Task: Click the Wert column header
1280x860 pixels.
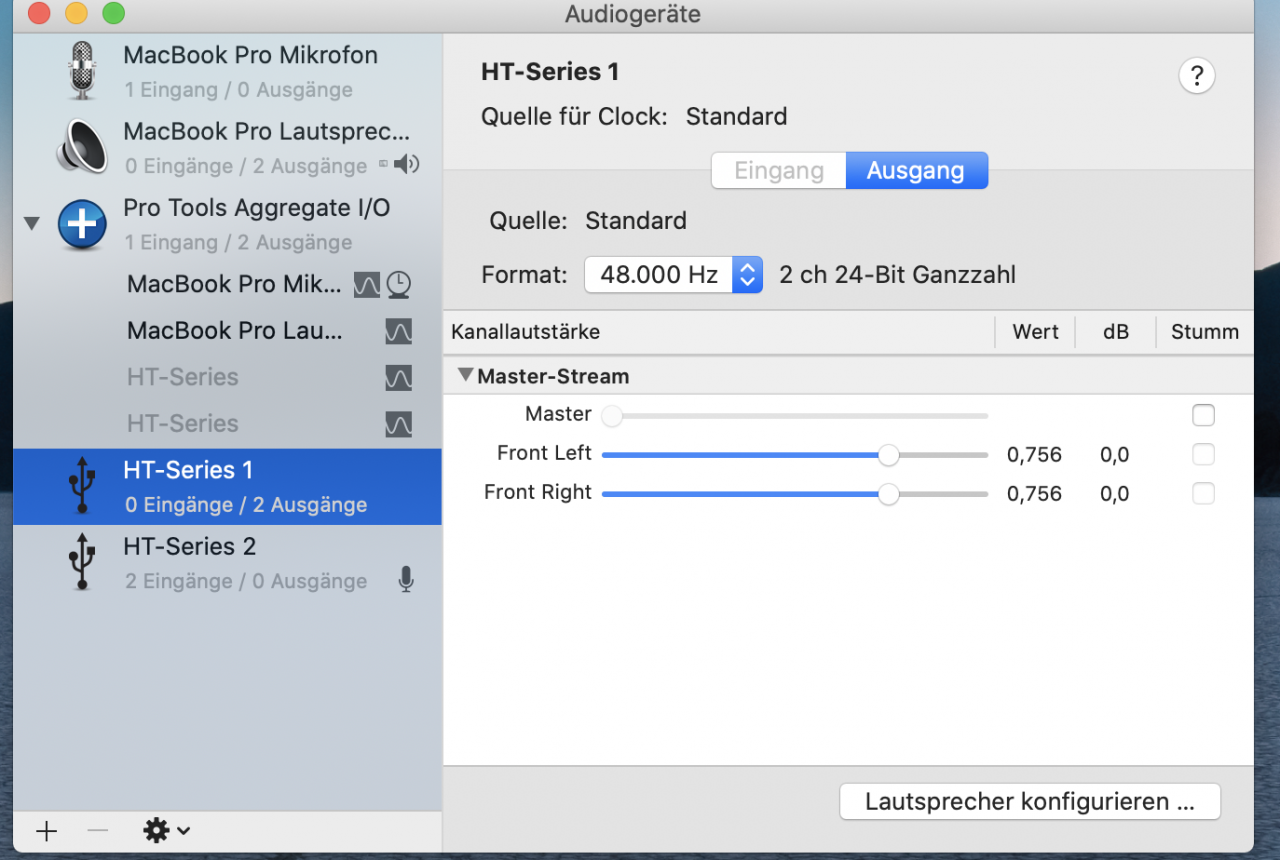Action: tap(1035, 332)
